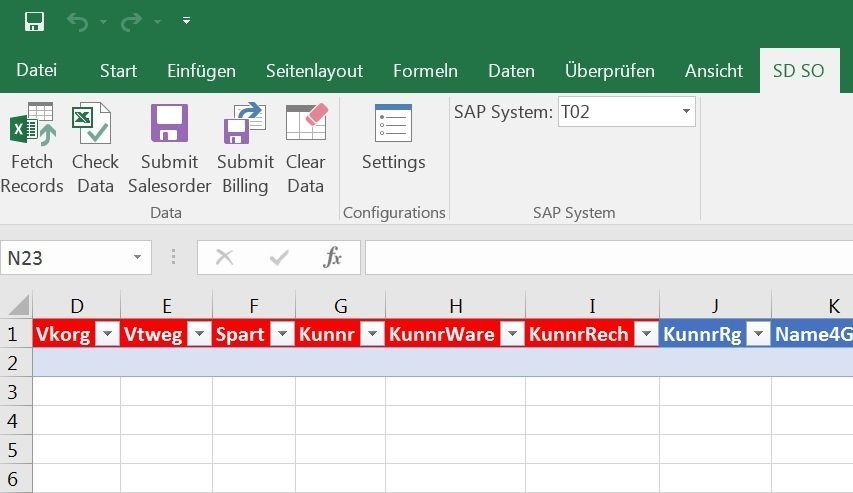
Task: Select the SD SO ribbon tab
Action: (x=799, y=71)
